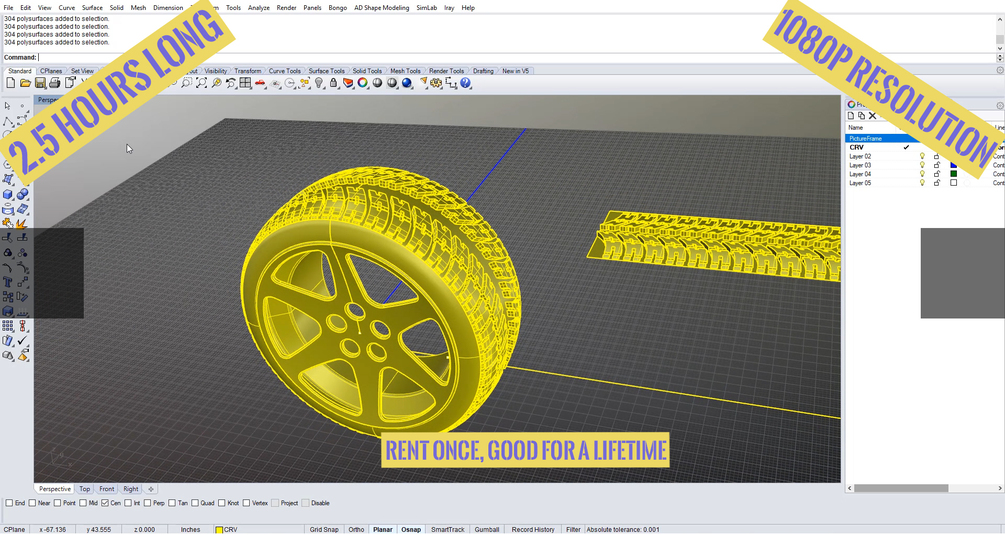Open the Help question mark icon
The image size is (1005, 535).
coord(466,83)
